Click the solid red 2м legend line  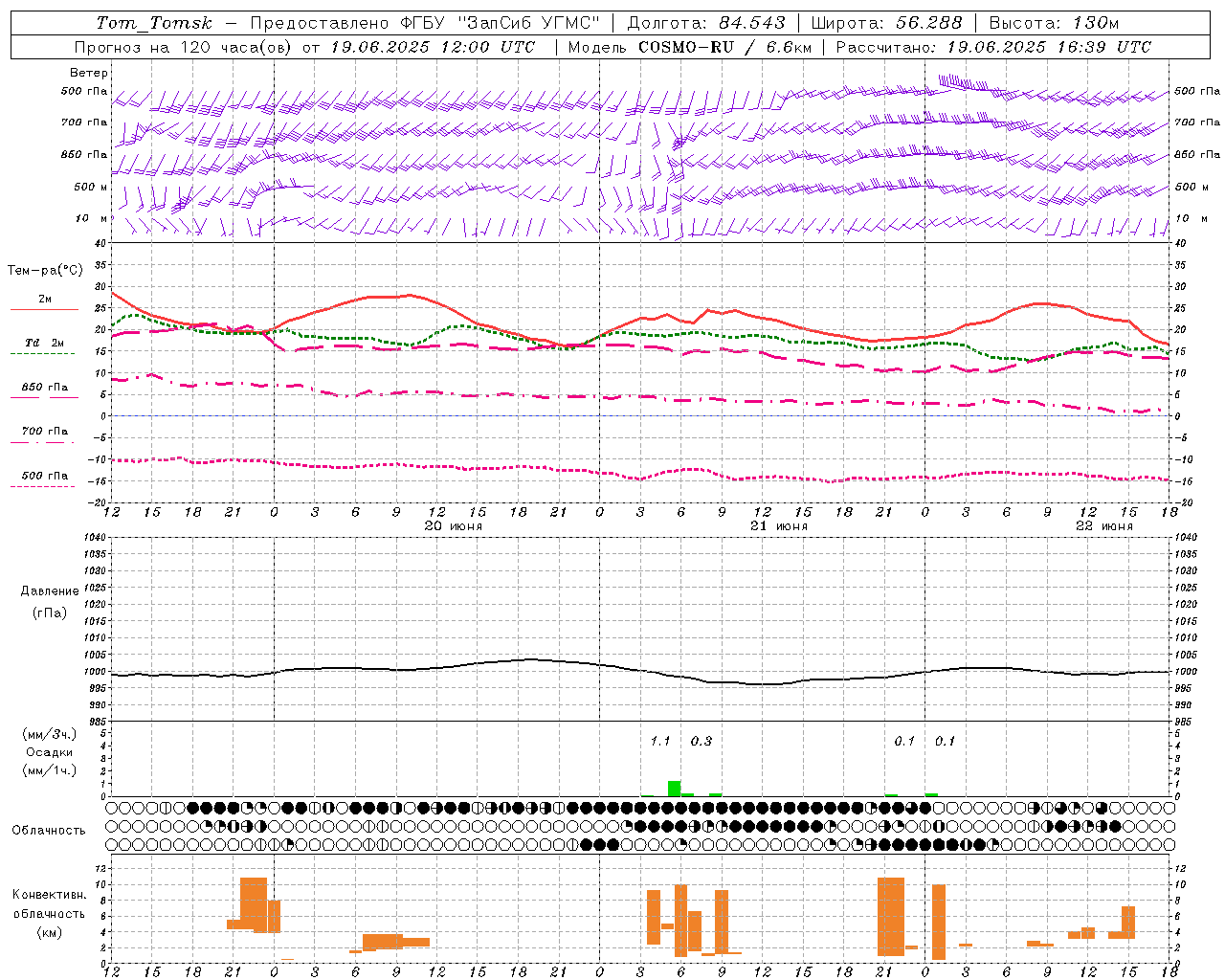44,309
